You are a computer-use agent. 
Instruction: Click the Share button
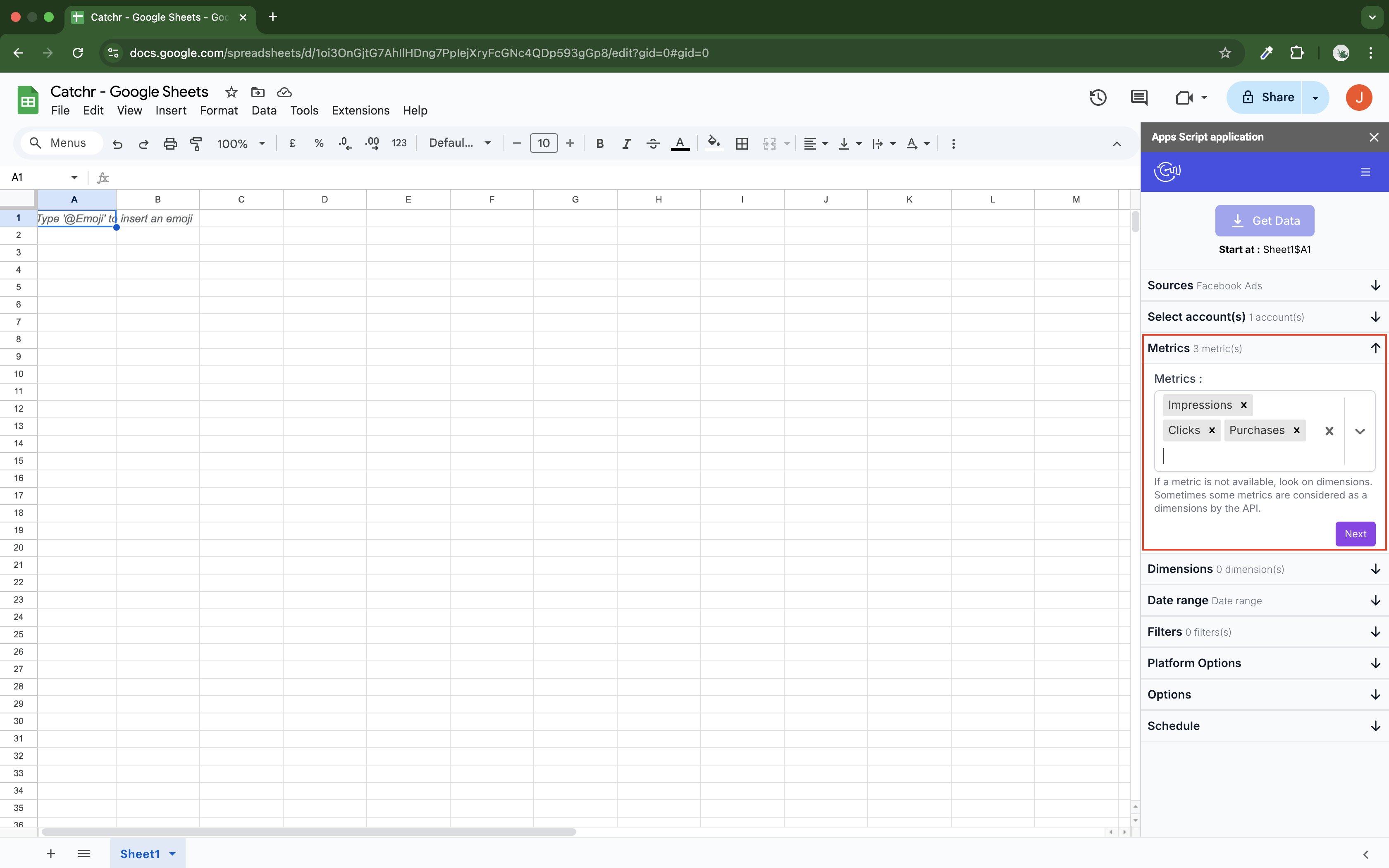click(1265, 98)
